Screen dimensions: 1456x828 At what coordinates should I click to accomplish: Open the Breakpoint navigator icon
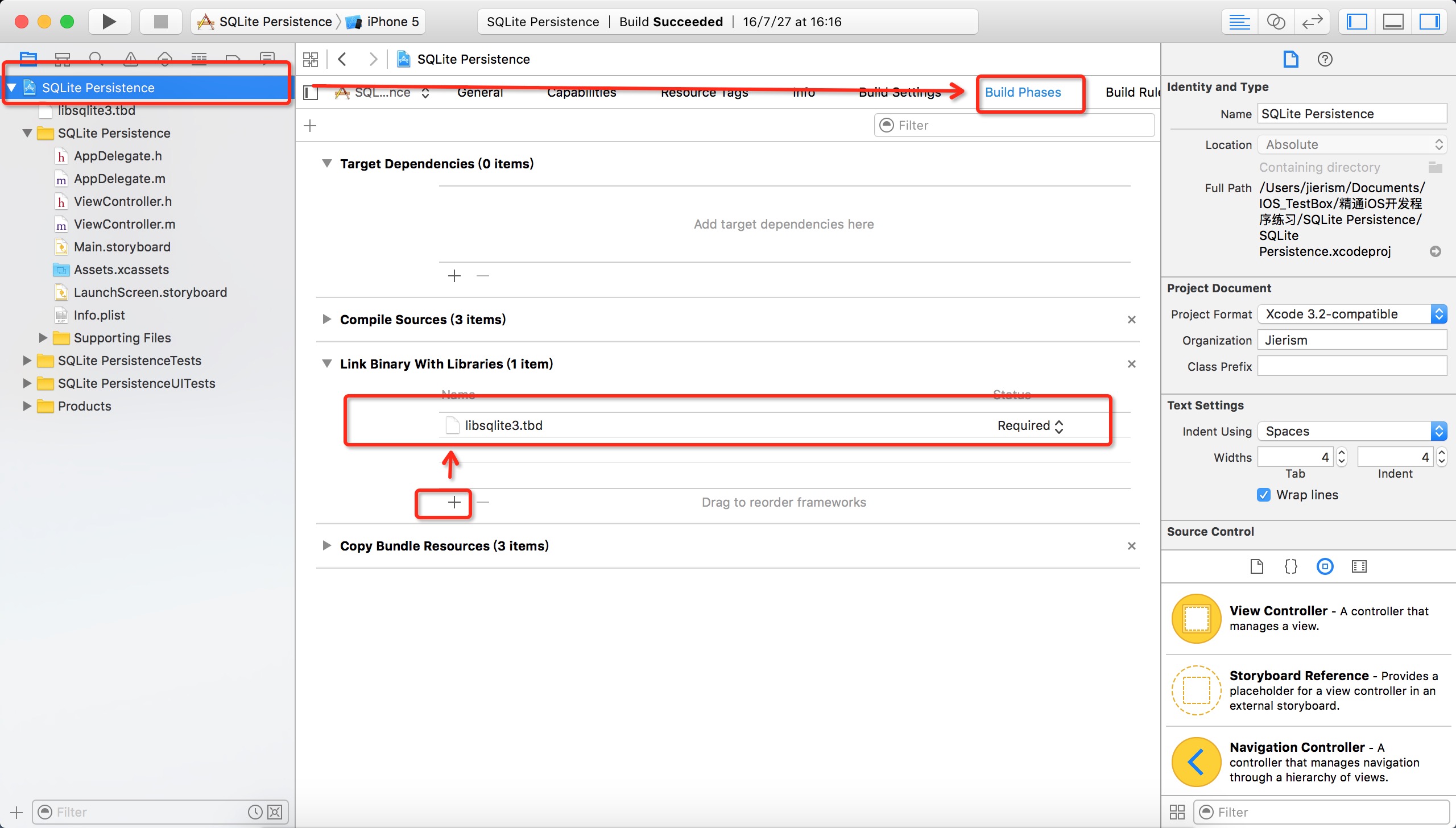(x=233, y=58)
